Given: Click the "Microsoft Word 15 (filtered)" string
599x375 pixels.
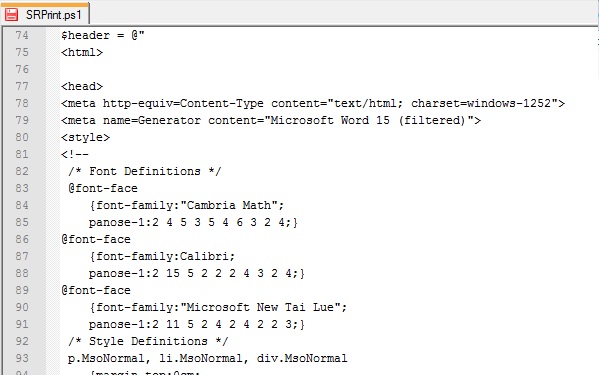Looking at the screenshot, I should tap(372, 120).
